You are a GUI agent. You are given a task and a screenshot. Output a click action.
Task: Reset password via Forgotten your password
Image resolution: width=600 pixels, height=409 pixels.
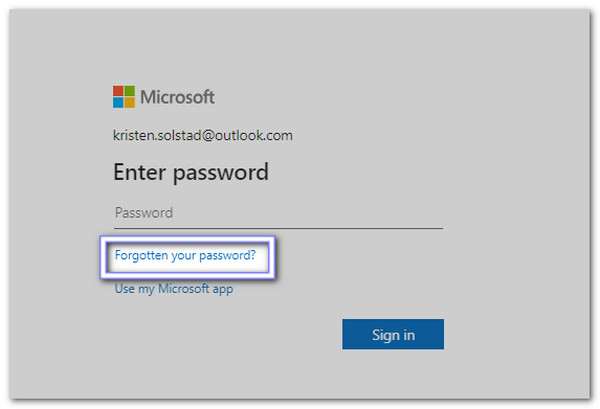coord(185,256)
